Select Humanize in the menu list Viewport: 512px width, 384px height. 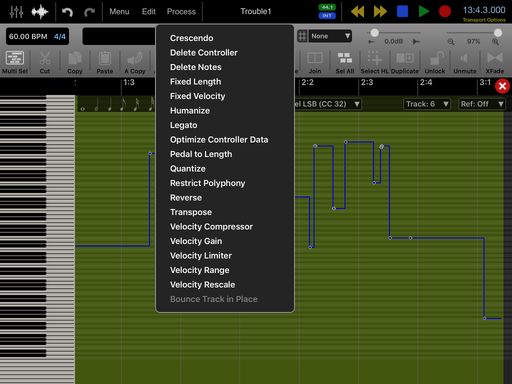(x=190, y=111)
